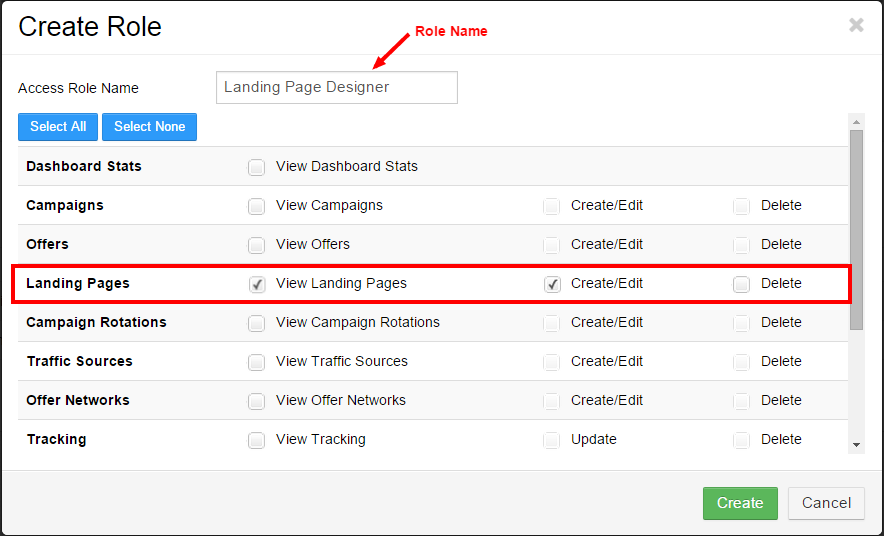Screen dimensions: 884x536
Task: Check the View Campaigns checkbox
Action: [x=257, y=206]
